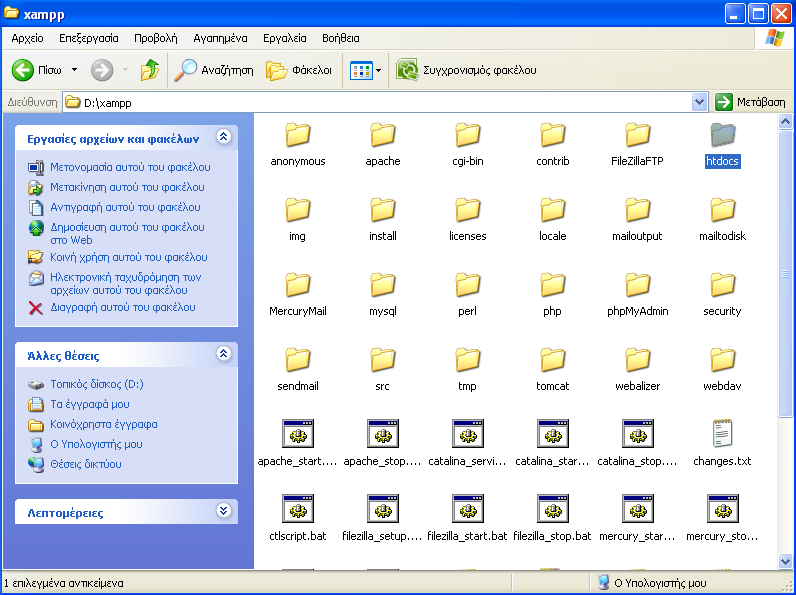Click Μετονομασία αυτού του φακέλου link
This screenshot has width=796, height=595.
pyautogui.click(x=130, y=167)
